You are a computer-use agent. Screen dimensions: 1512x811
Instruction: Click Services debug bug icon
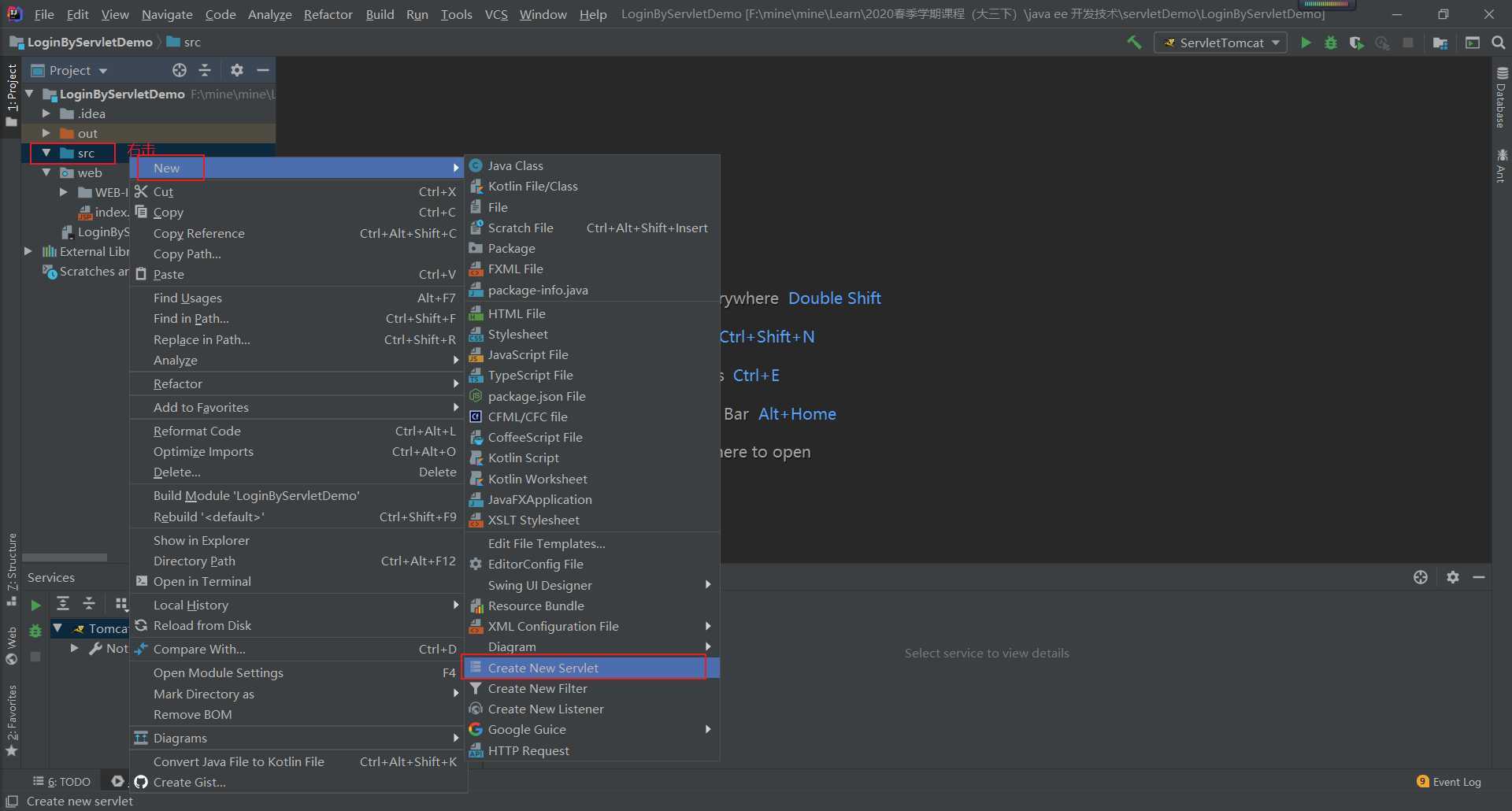35,631
